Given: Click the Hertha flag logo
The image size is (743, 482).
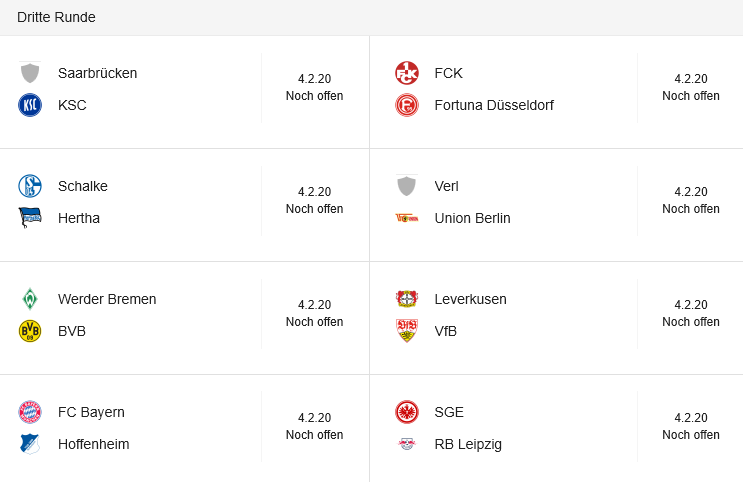Looking at the screenshot, I should click(x=30, y=218).
